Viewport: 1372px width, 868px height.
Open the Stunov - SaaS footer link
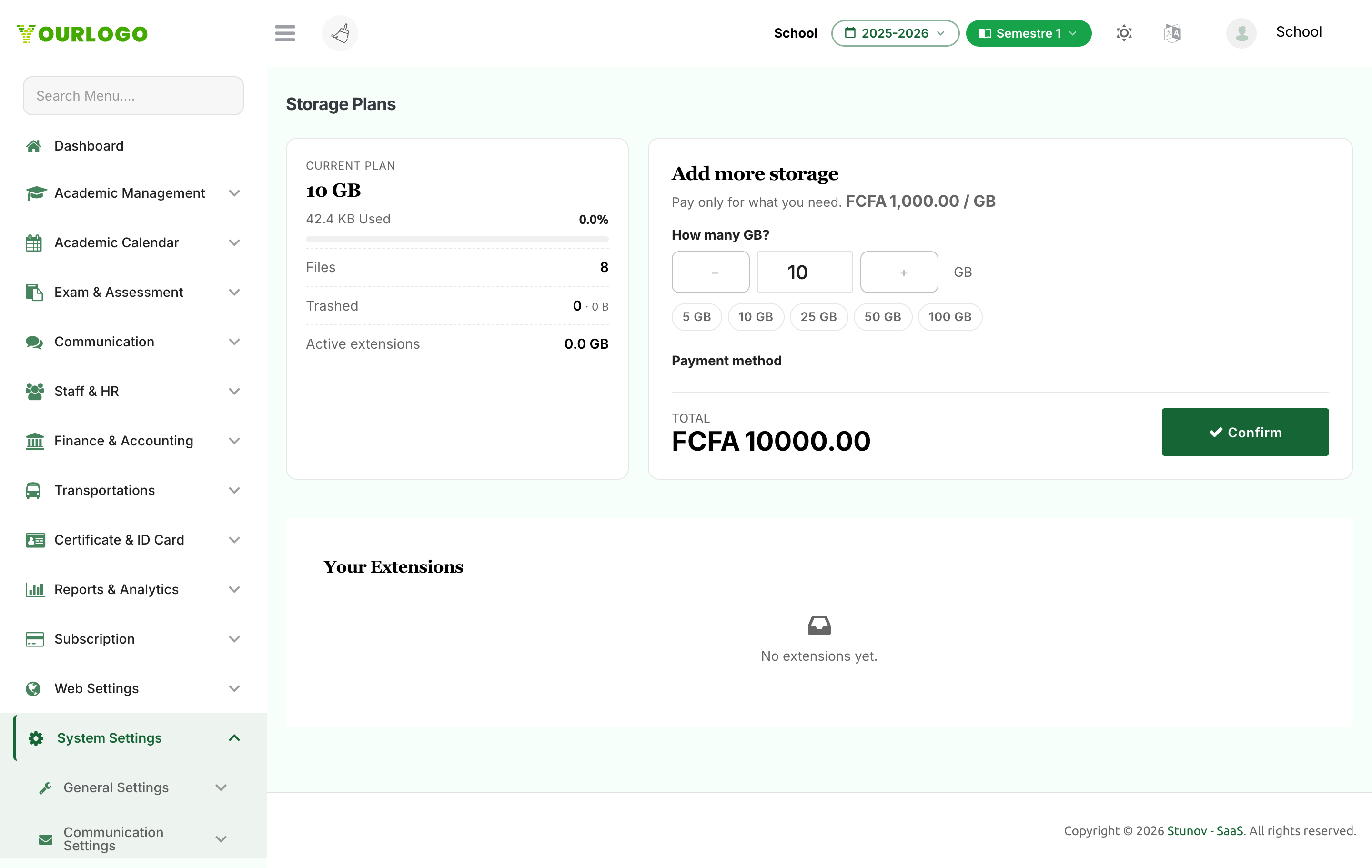click(x=1205, y=831)
